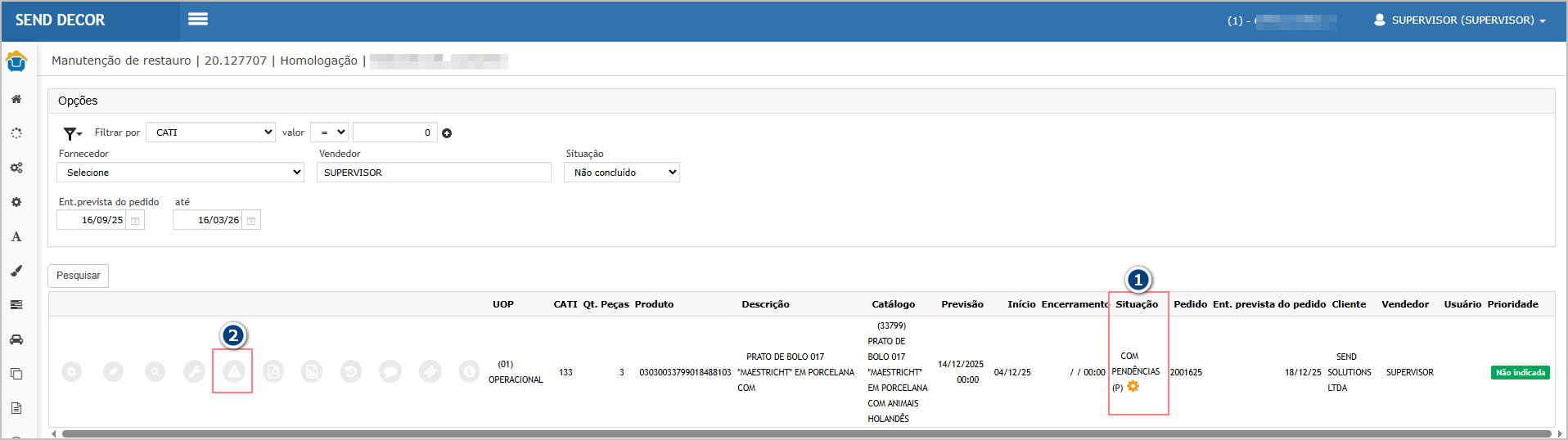Image resolution: width=1568 pixels, height=440 pixels.
Task: Click the speech bubble comments row icon
Action: (390, 372)
